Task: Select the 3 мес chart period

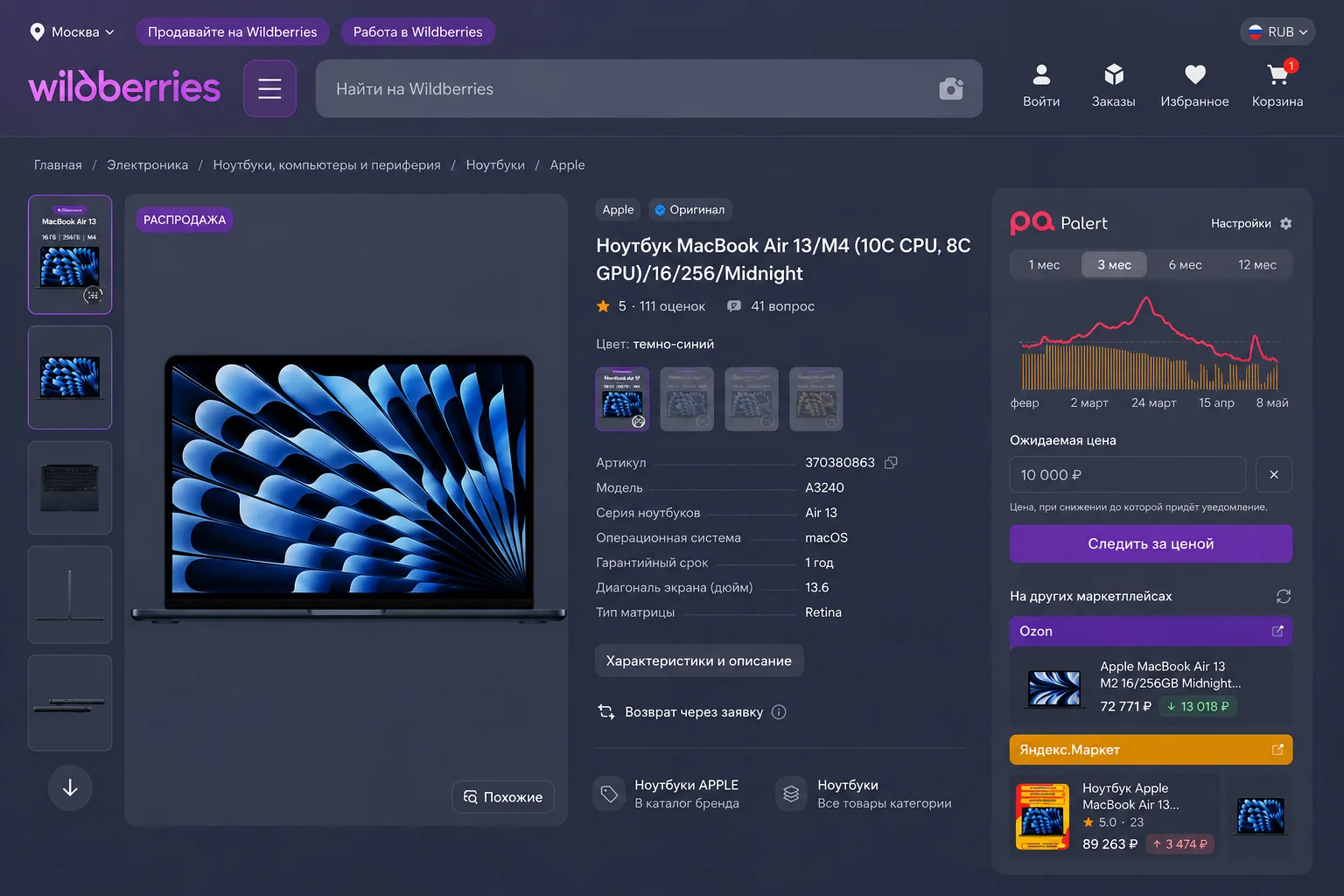Action: 1114,265
